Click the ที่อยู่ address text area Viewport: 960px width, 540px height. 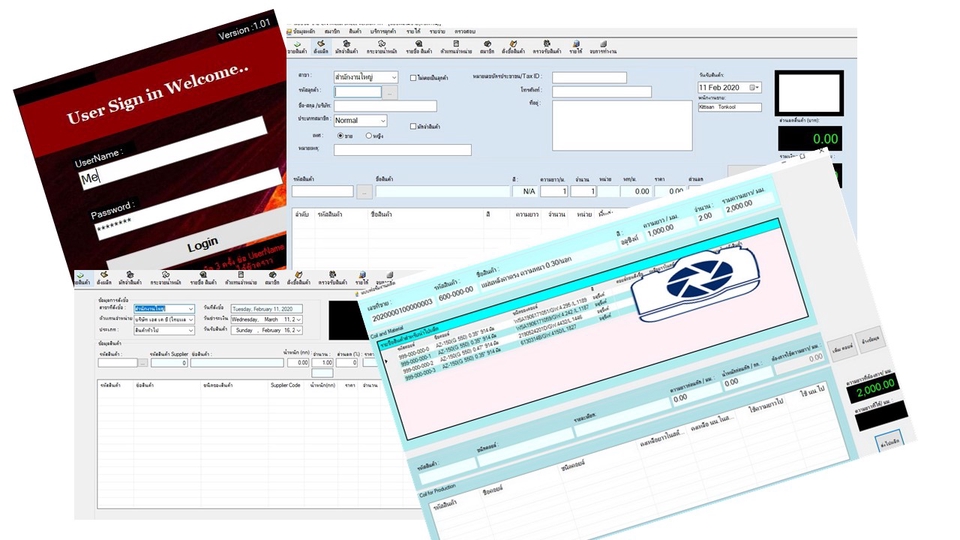pos(622,126)
